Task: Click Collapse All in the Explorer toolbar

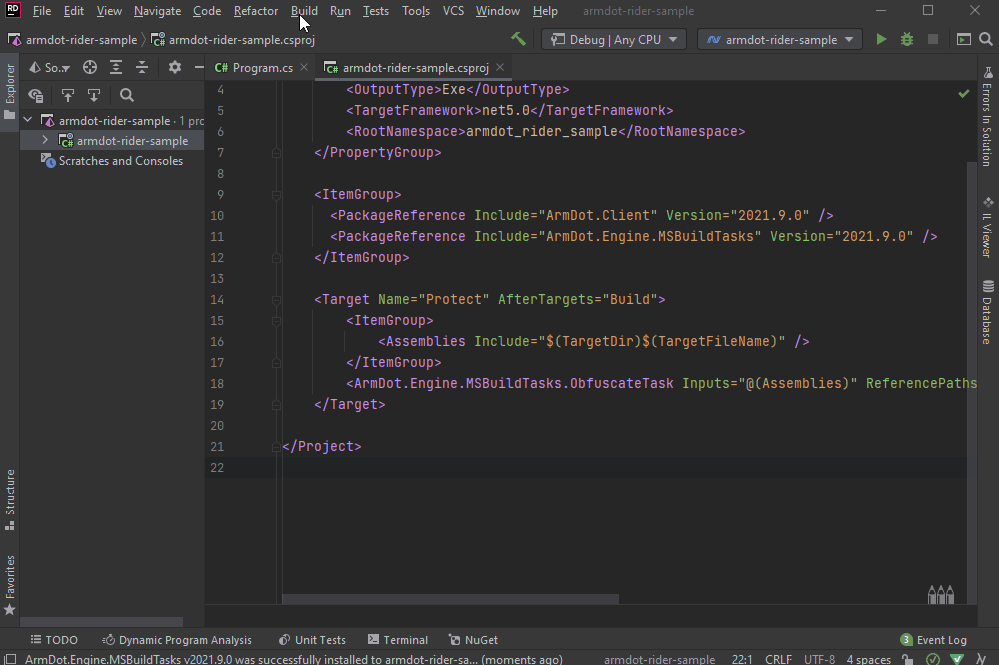Action: tap(142, 68)
